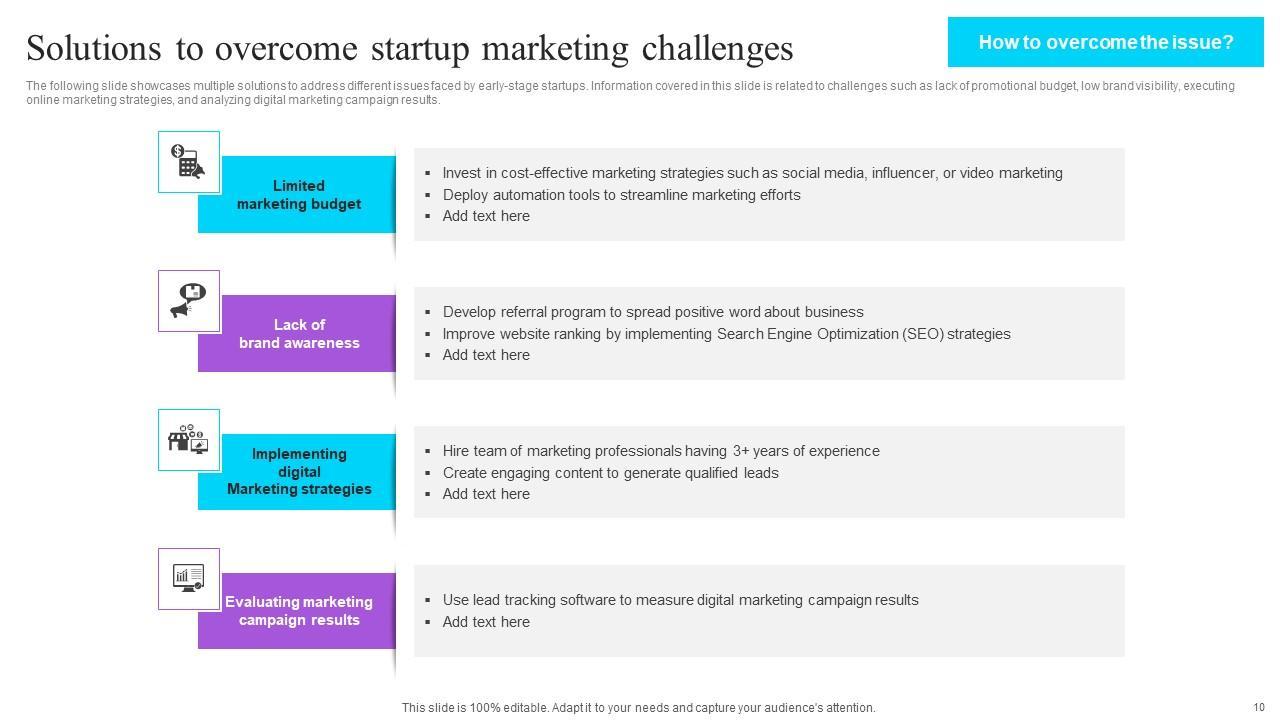Select the 'Create engaging content' bullet
Screen dimensions: 1280x720
[610, 473]
